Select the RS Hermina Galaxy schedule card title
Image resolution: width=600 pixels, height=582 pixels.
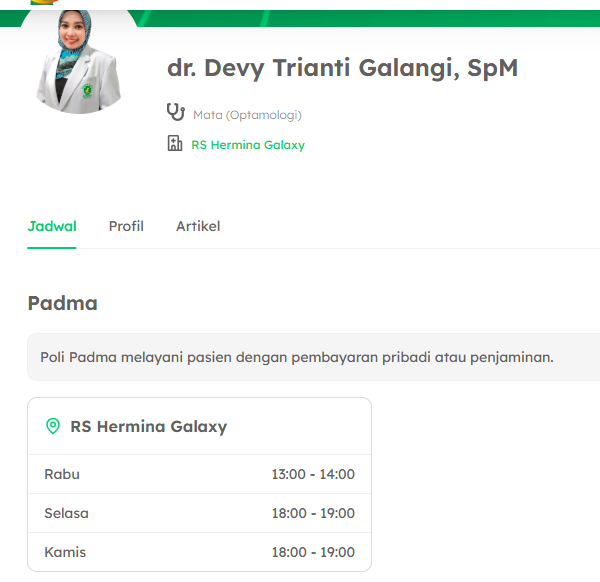click(x=148, y=427)
